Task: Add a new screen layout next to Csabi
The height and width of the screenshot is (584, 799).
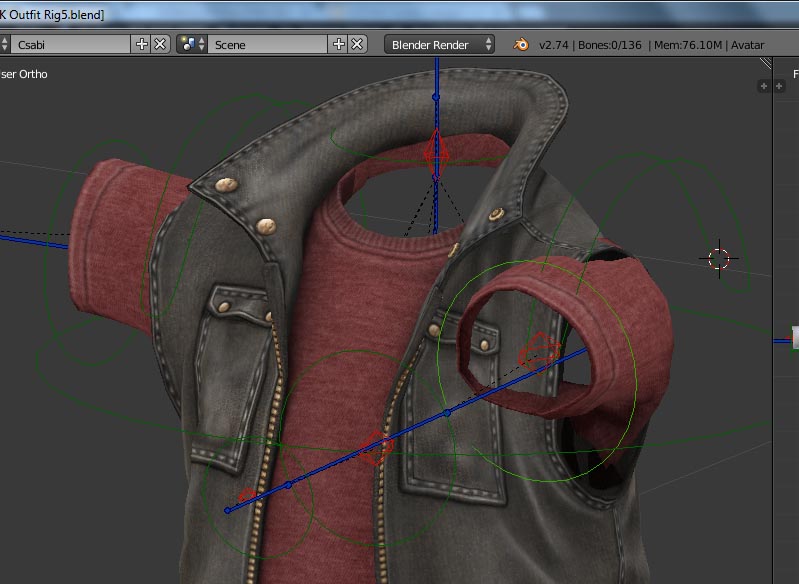Action: (x=142, y=44)
